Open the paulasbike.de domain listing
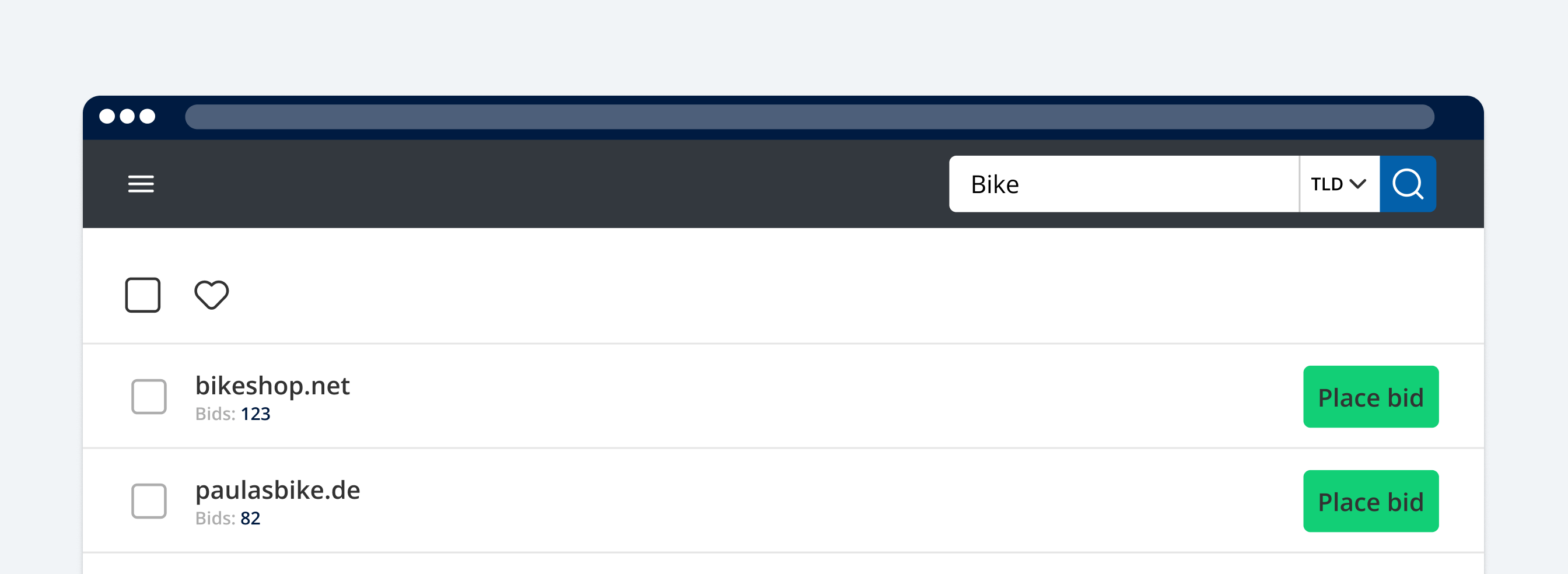The width and height of the screenshot is (1568, 574). tap(278, 490)
